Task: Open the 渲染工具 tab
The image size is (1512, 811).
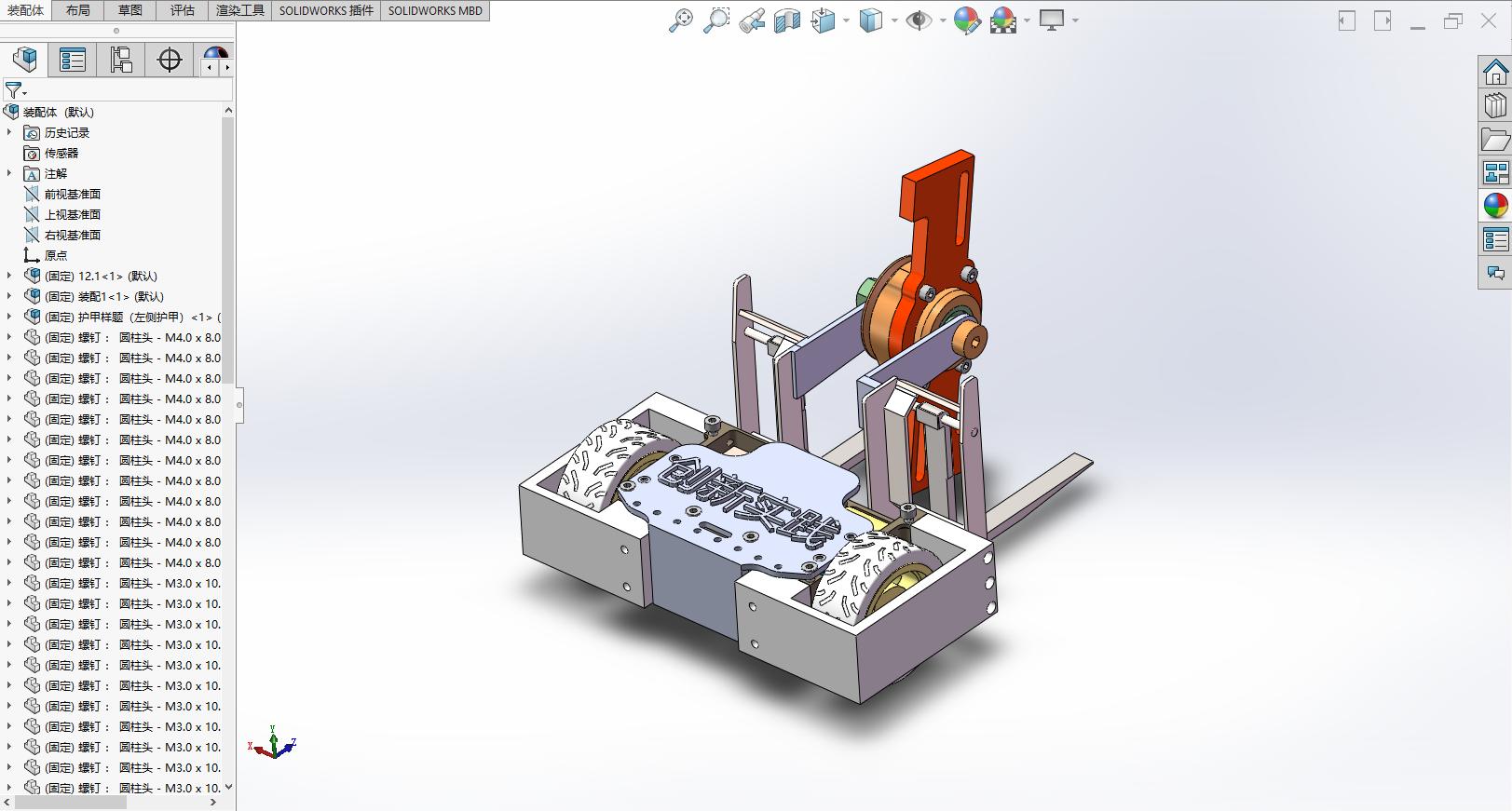Action: point(240,10)
